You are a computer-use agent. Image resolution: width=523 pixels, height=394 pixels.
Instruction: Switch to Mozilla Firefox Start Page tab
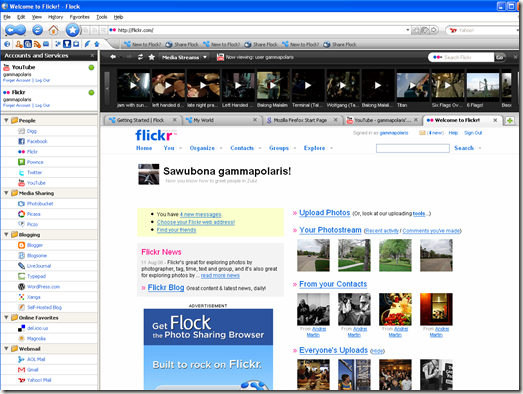click(302, 120)
